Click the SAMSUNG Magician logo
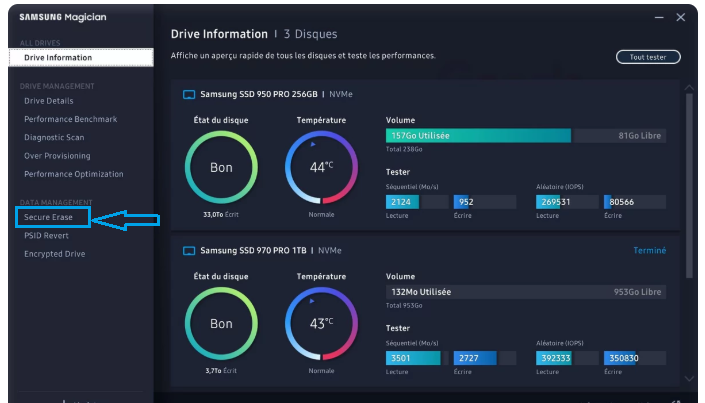705x403 pixels. [x=63, y=17]
